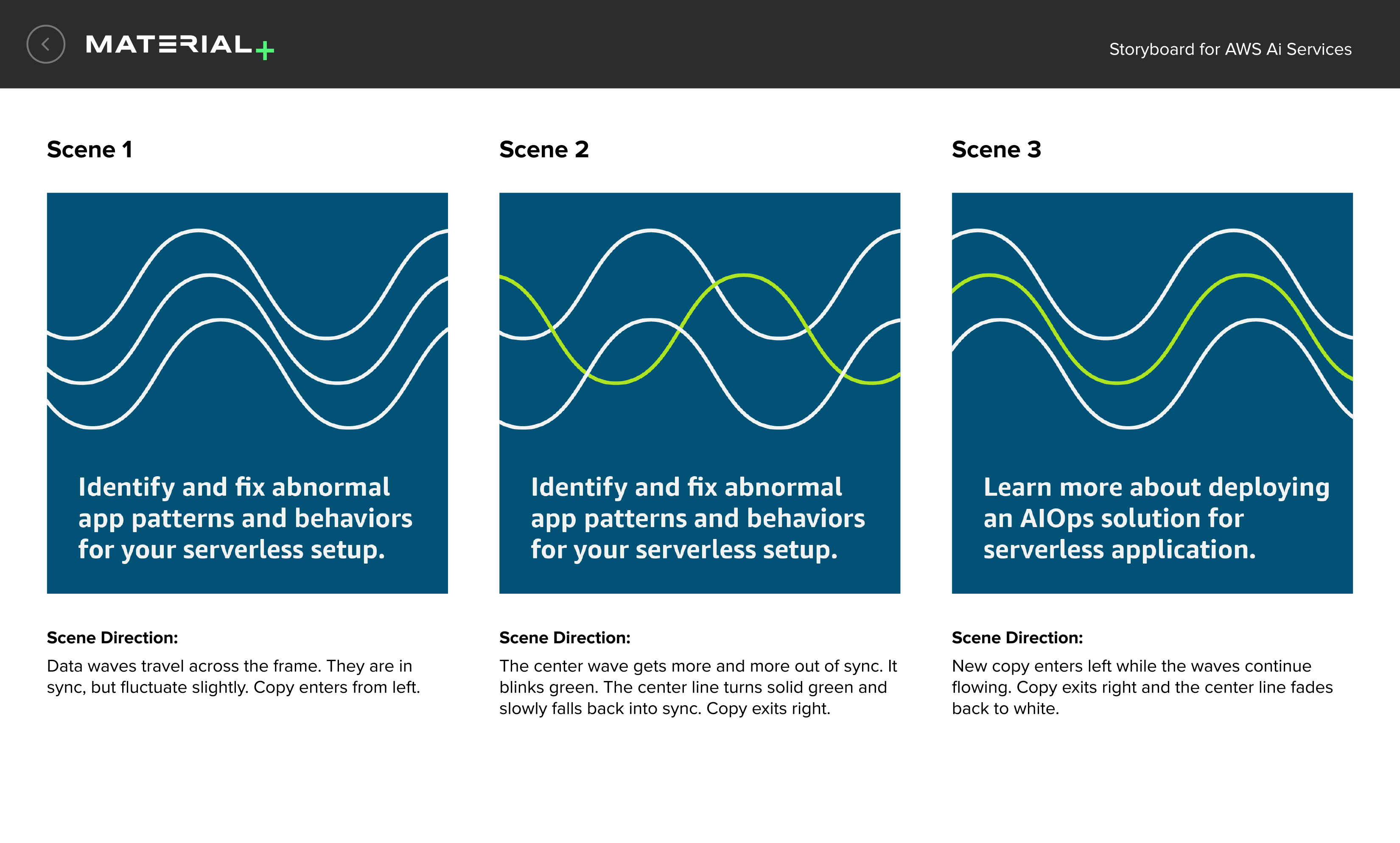Select the Scene 1 heading
The width and height of the screenshot is (1400, 843).
[90, 150]
